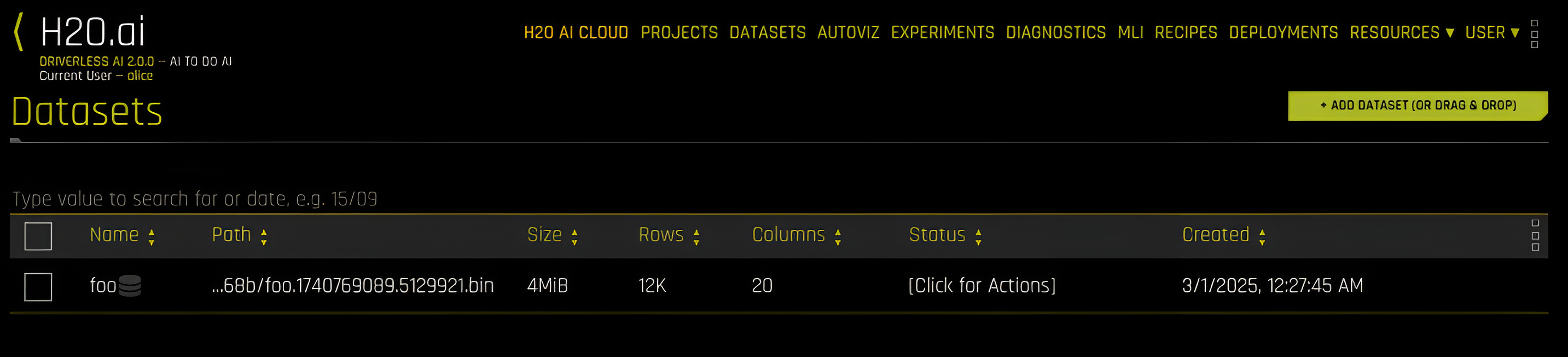Viewport: 1568px width, 357px height.
Task: Sort table by Name arrows
Action: [x=152, y=237]
